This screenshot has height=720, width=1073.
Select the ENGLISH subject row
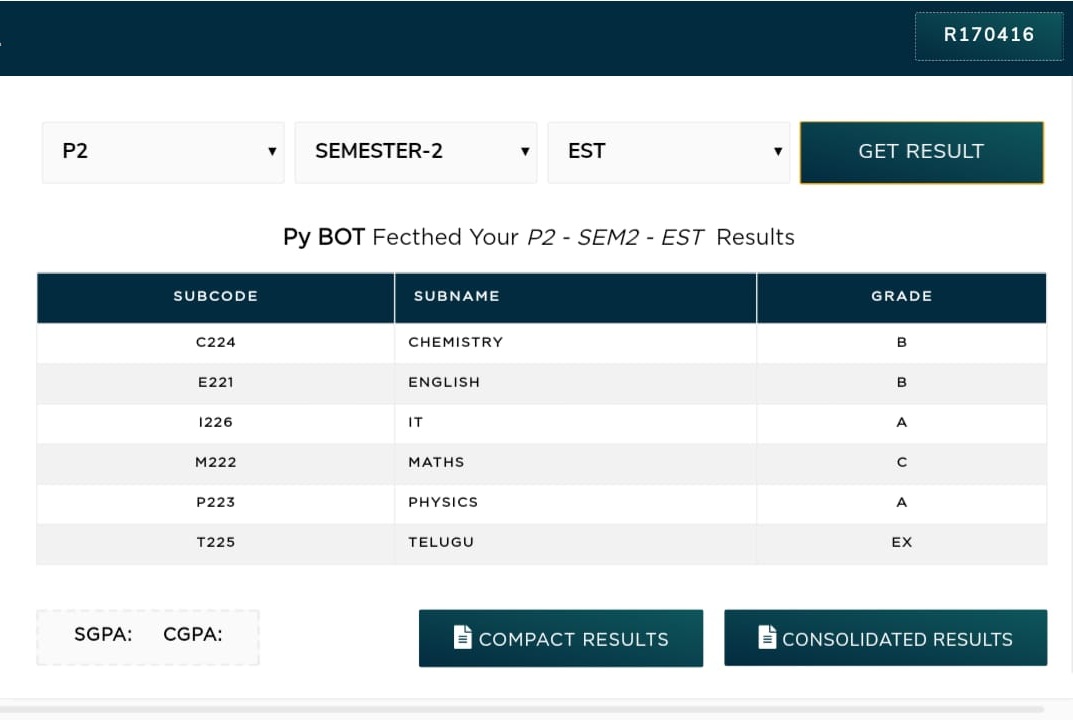tap(541, 383)
